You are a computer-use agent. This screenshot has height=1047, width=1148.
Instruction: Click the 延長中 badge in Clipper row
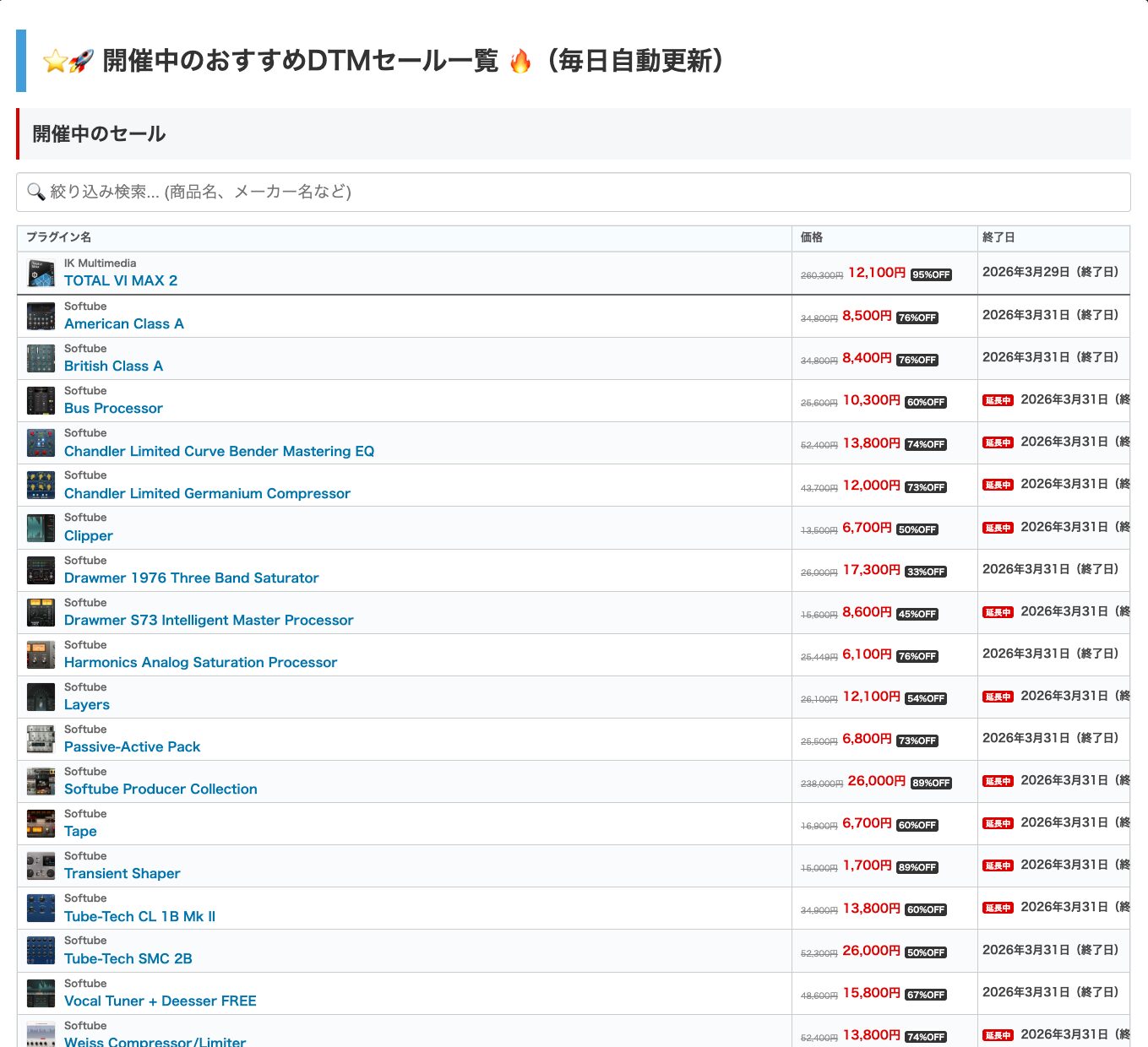(x=998, y=528)
